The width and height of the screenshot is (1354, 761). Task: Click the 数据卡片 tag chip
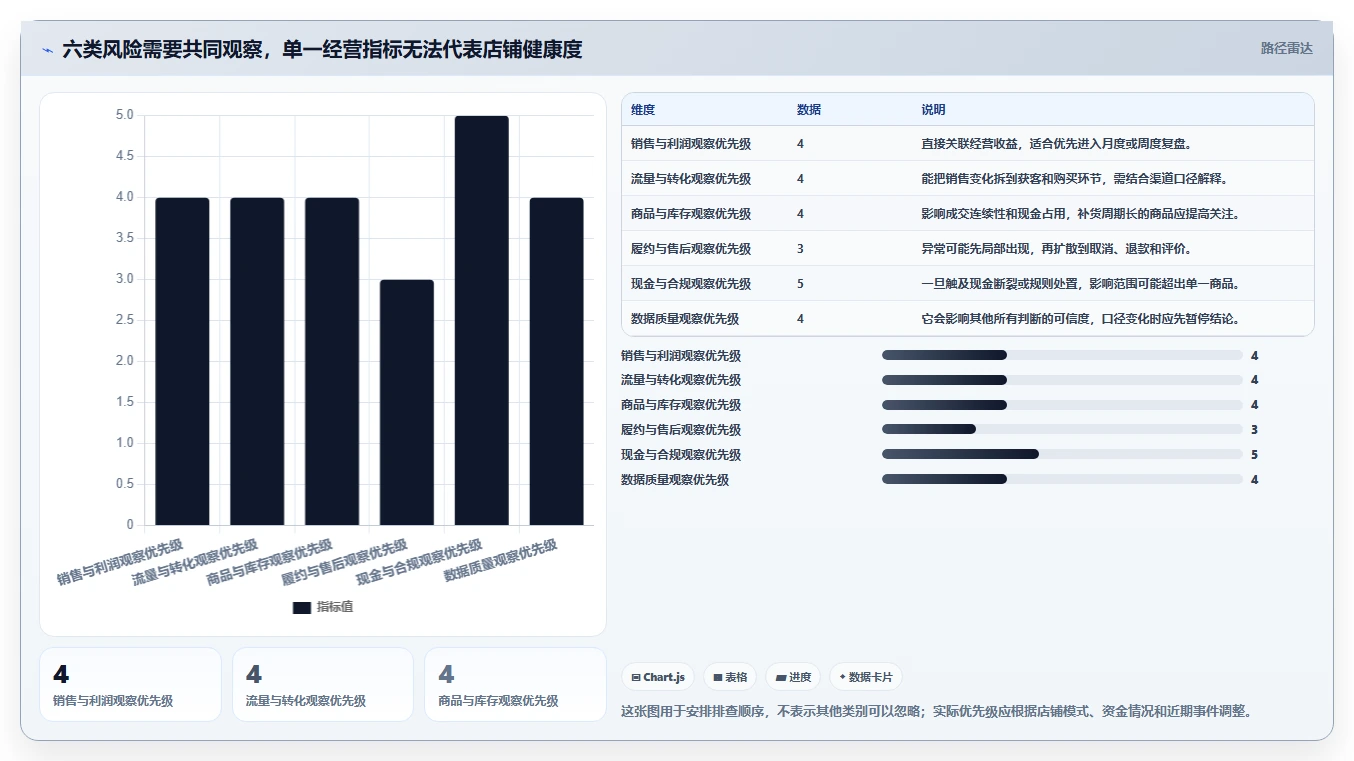point(866,677)
